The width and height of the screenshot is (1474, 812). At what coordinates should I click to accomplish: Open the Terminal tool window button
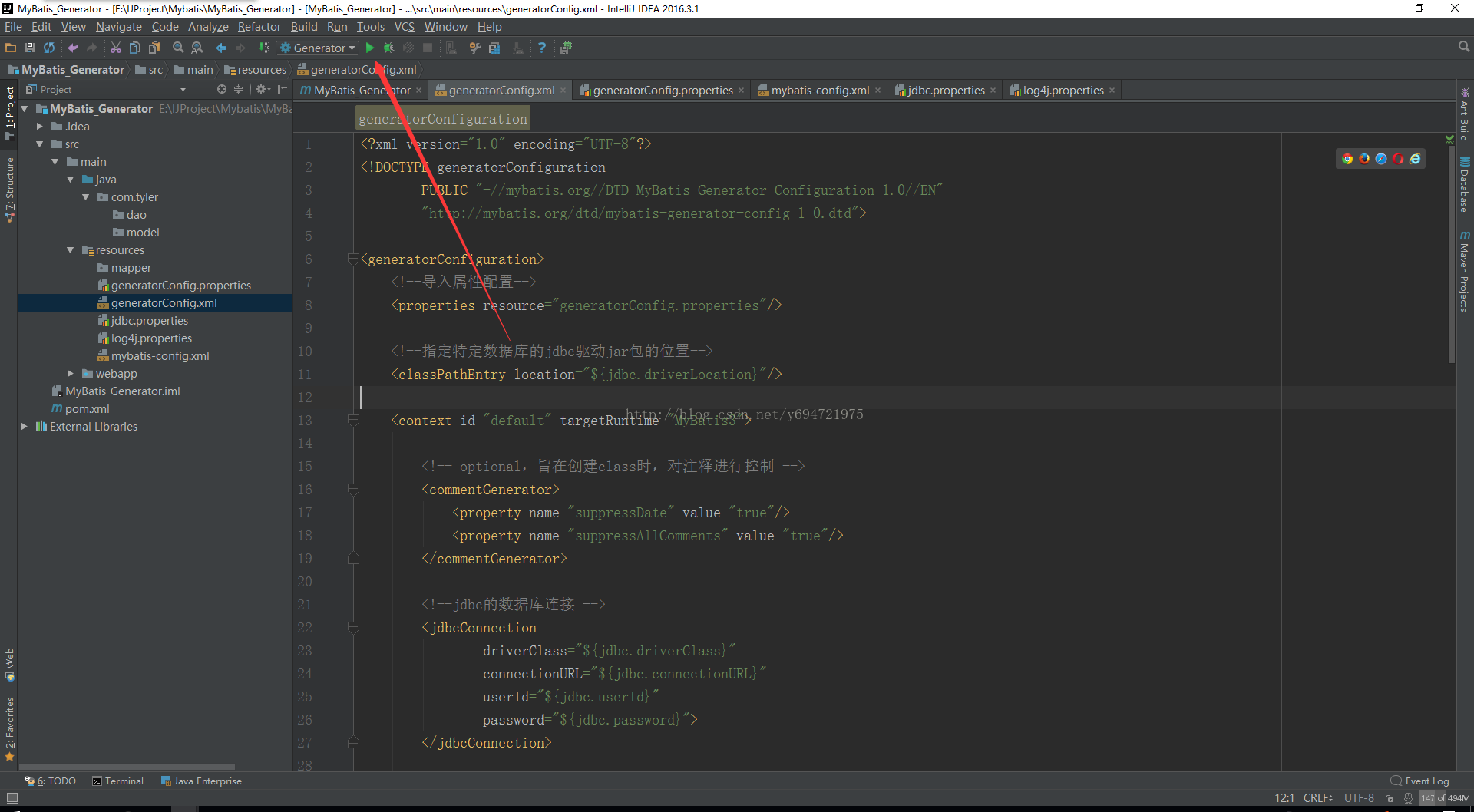pyautogui.click(x=118, y=781)
